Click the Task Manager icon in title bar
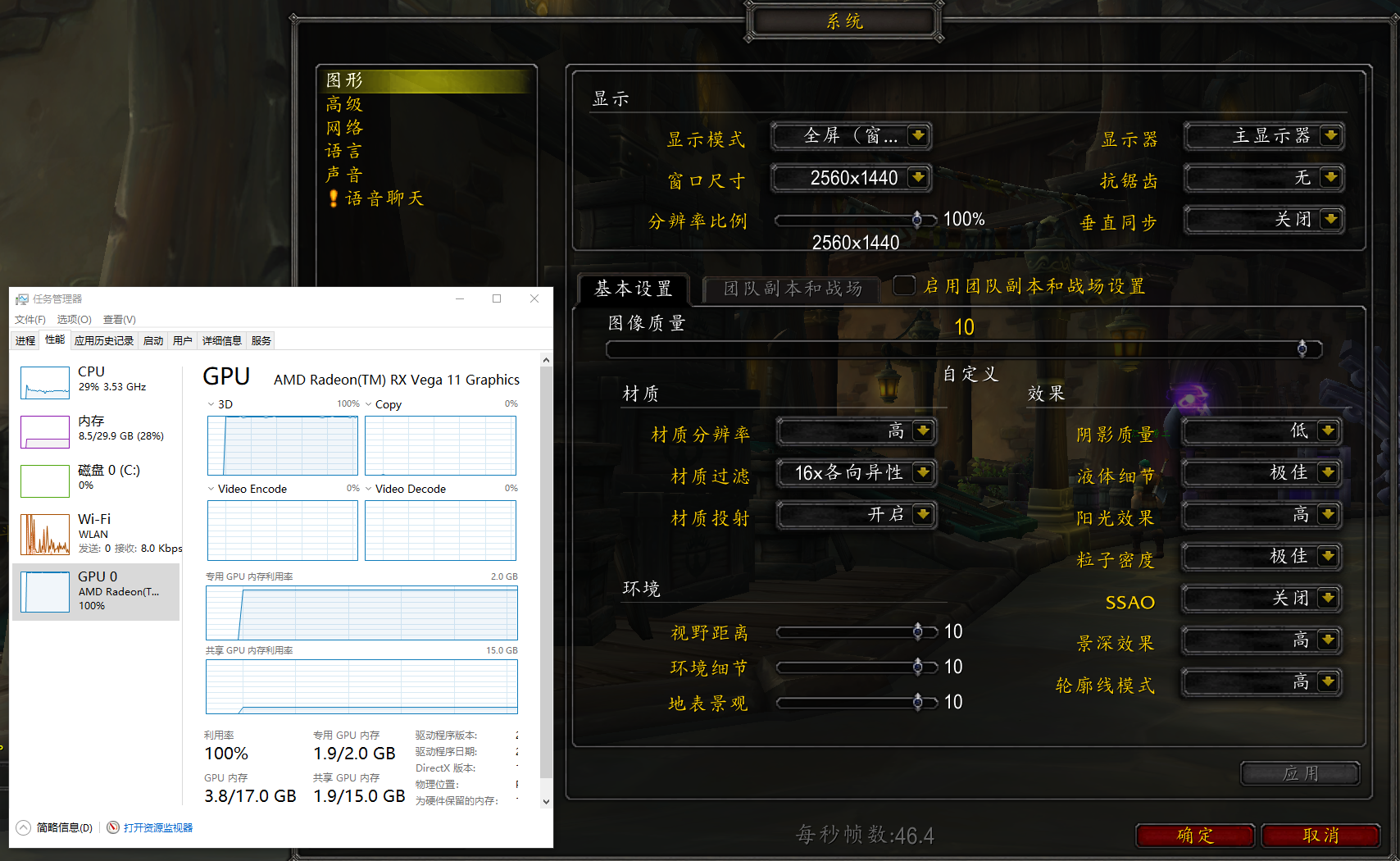This screenshot has width=1400, height=861. coord(20,298)
